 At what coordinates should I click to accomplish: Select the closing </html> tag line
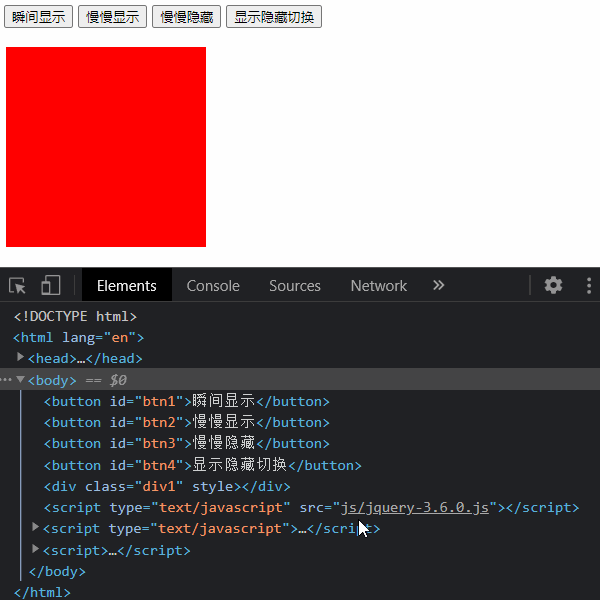(42, 592)
